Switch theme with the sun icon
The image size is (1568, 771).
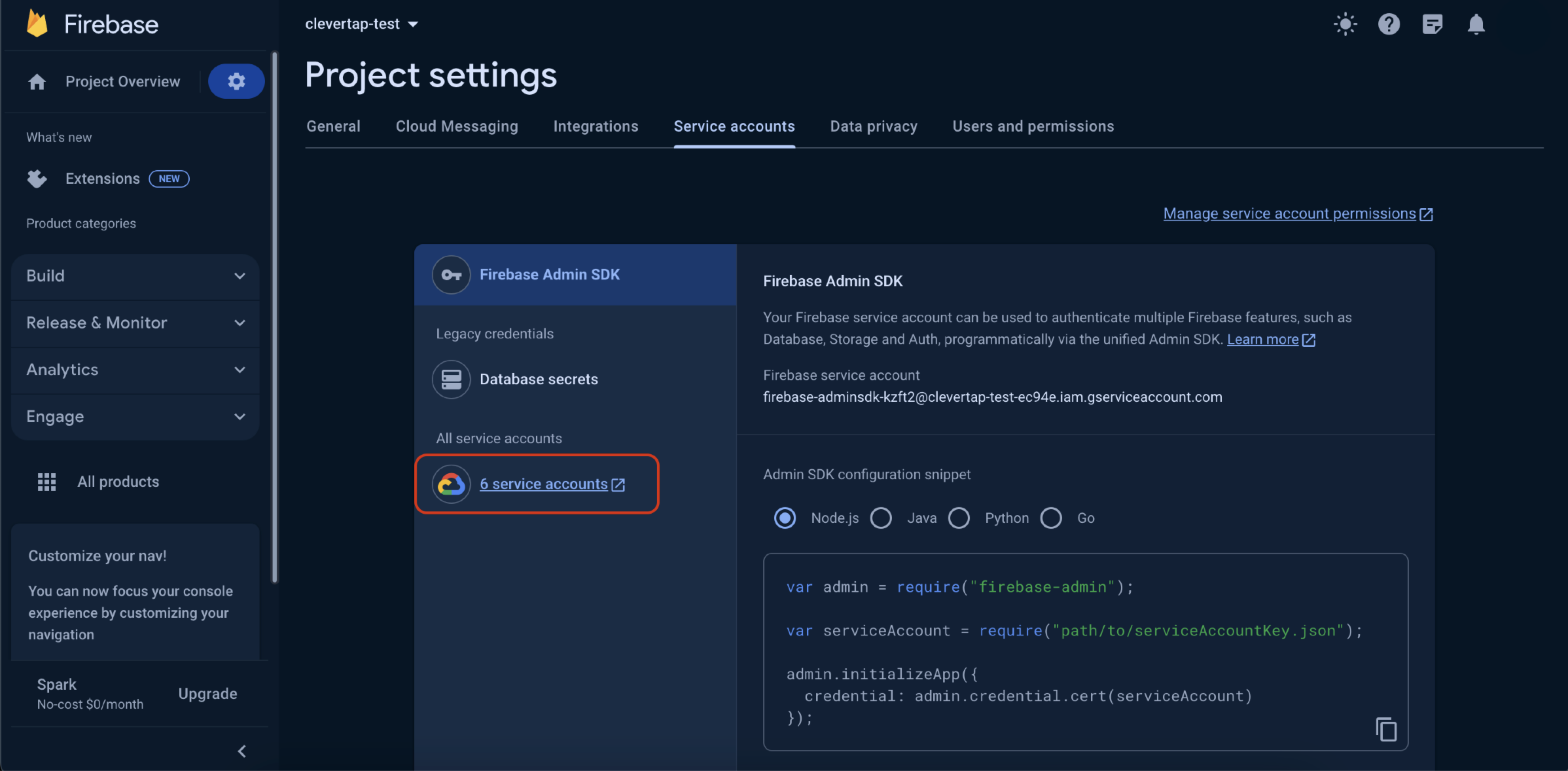pos(1345,25)
